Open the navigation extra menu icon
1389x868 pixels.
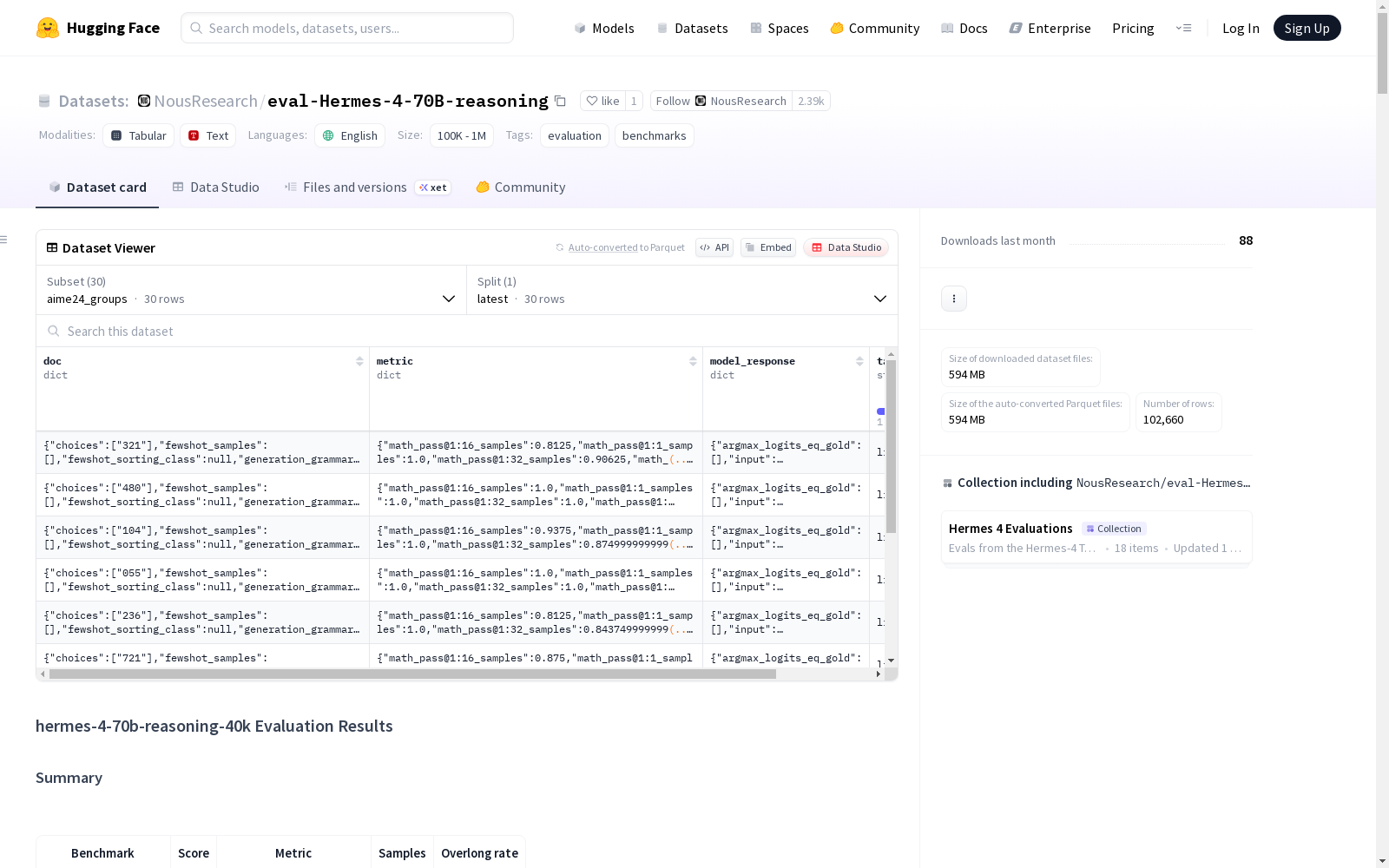pyautogui.click(x=1183, y=28)
